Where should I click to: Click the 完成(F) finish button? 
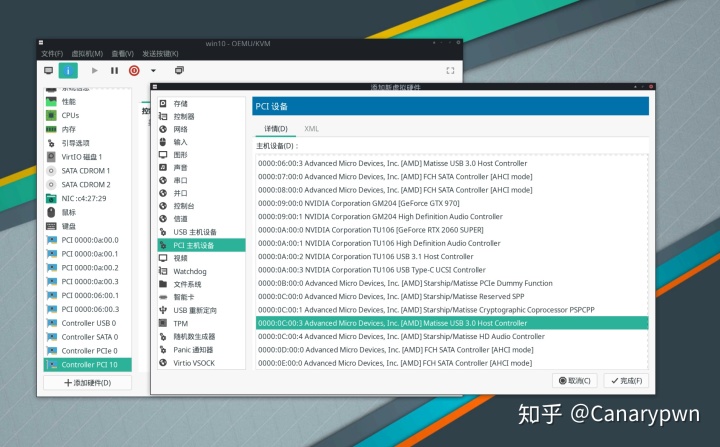pyautogui.click(x=627, y=380)
